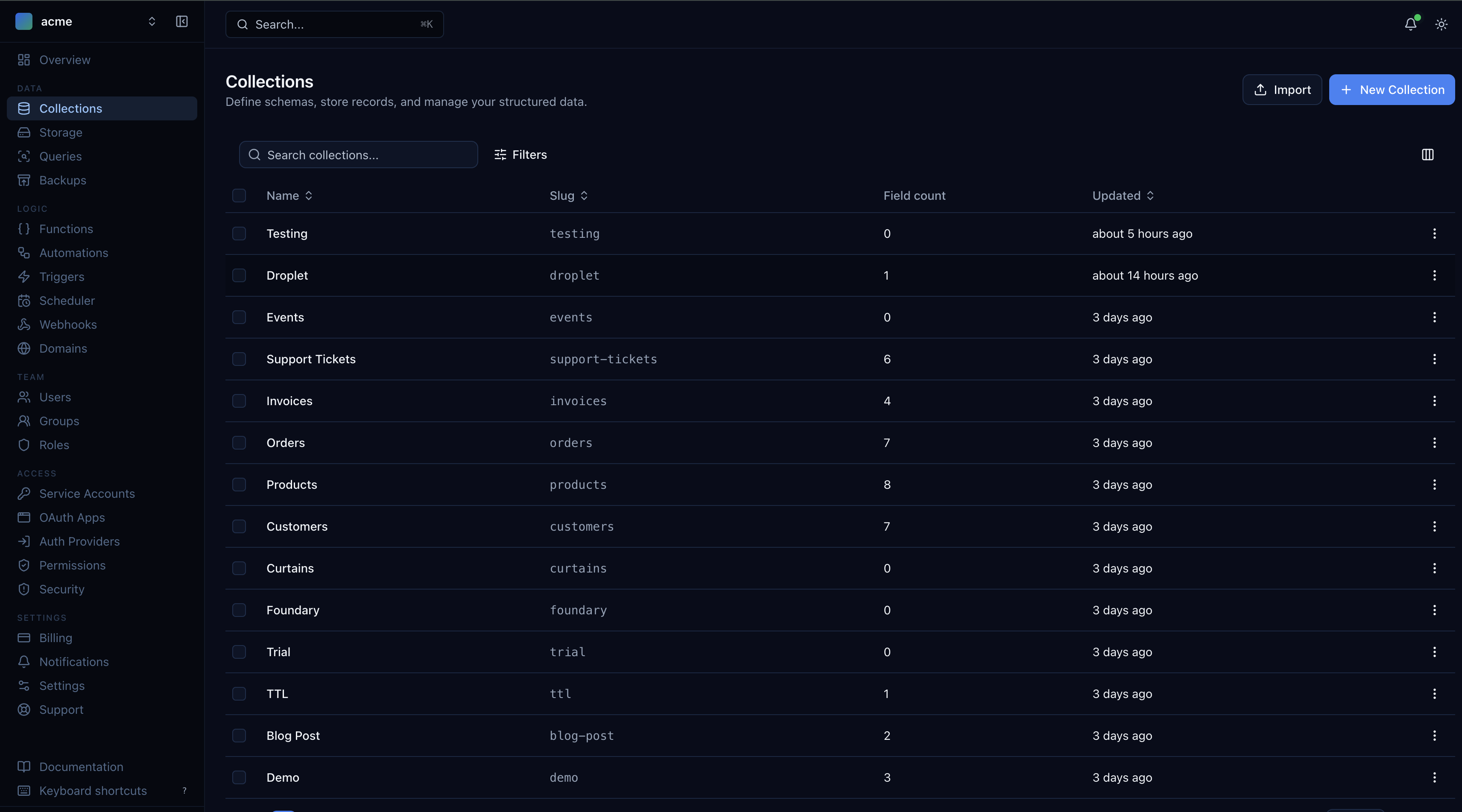Toggle light mode with the sun icon
Image resolution: width=1462 pixels, height=812 pixels.
click(x=1441, y=24)
